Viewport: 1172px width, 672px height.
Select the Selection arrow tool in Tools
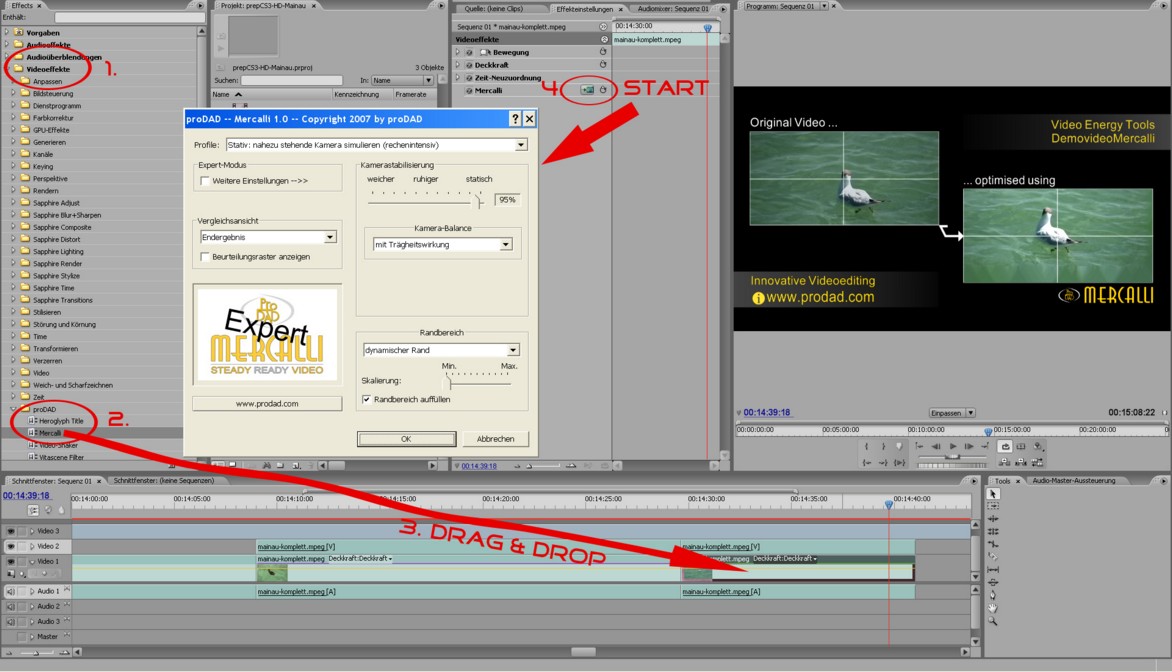coord(993,494)
